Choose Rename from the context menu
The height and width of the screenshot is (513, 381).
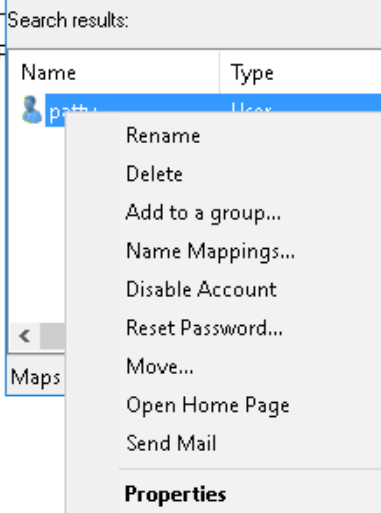click(x=163, y=136)
